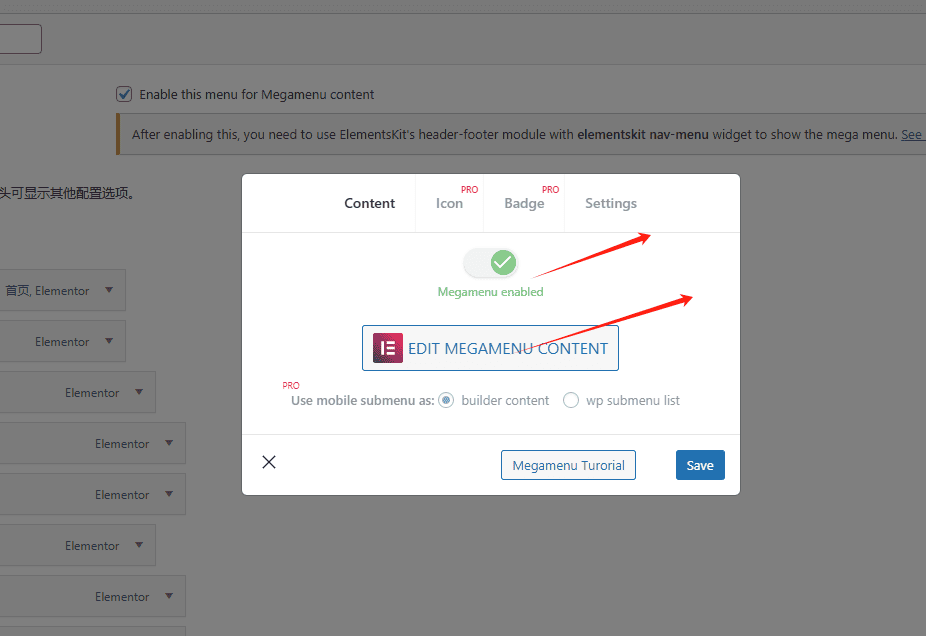Viewport: 926px width, 636px height.
Task: Click the PRO label beside mobile submenu option
Action: coord(291,386)
